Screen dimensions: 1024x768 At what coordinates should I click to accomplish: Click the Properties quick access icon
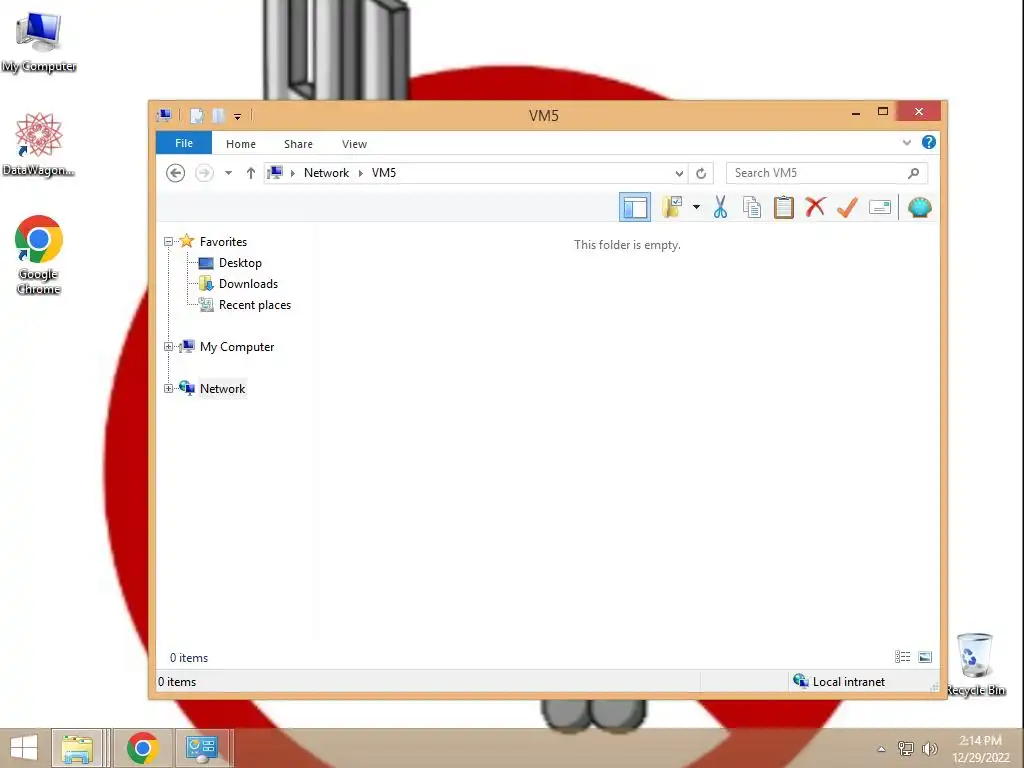[x=197, y=116]
